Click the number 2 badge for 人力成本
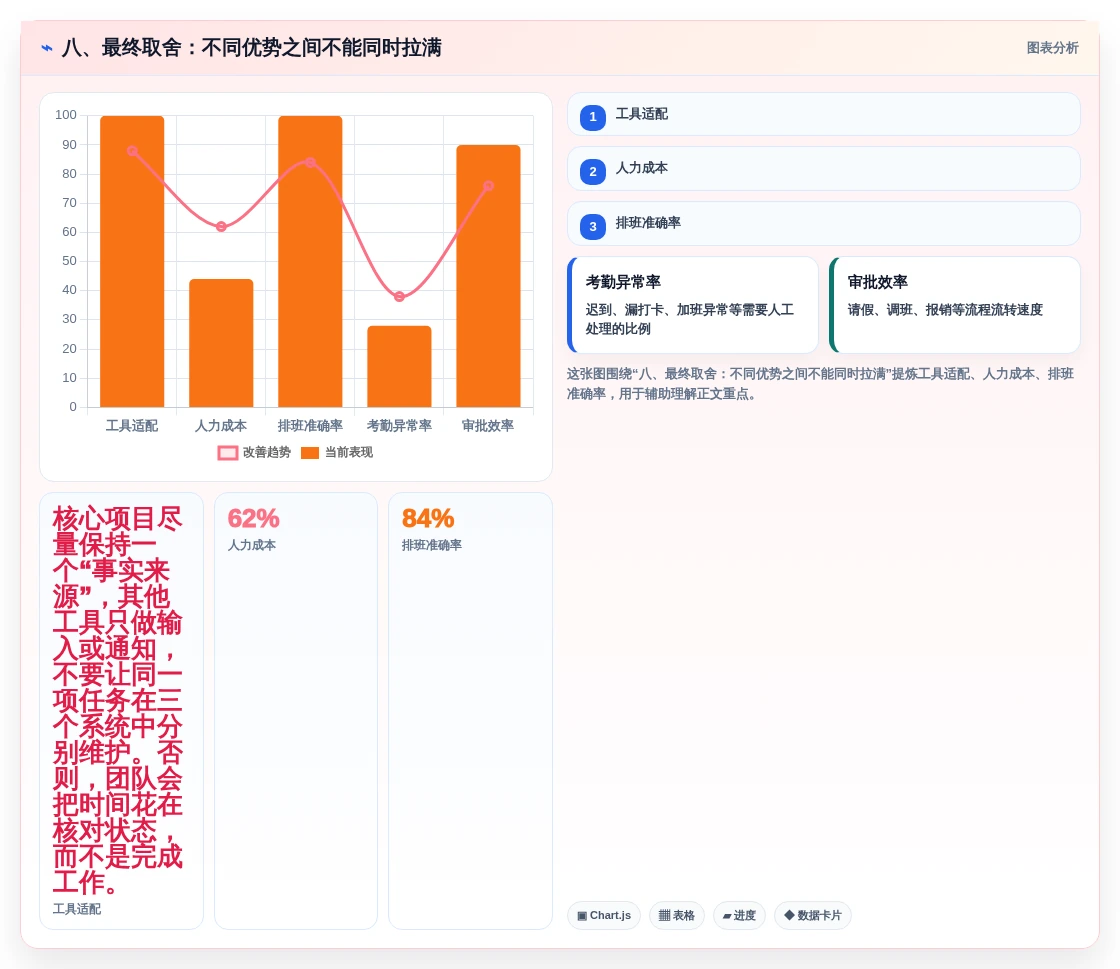The height and width of the screenshot is (969, 1120). tap(593, 171)
